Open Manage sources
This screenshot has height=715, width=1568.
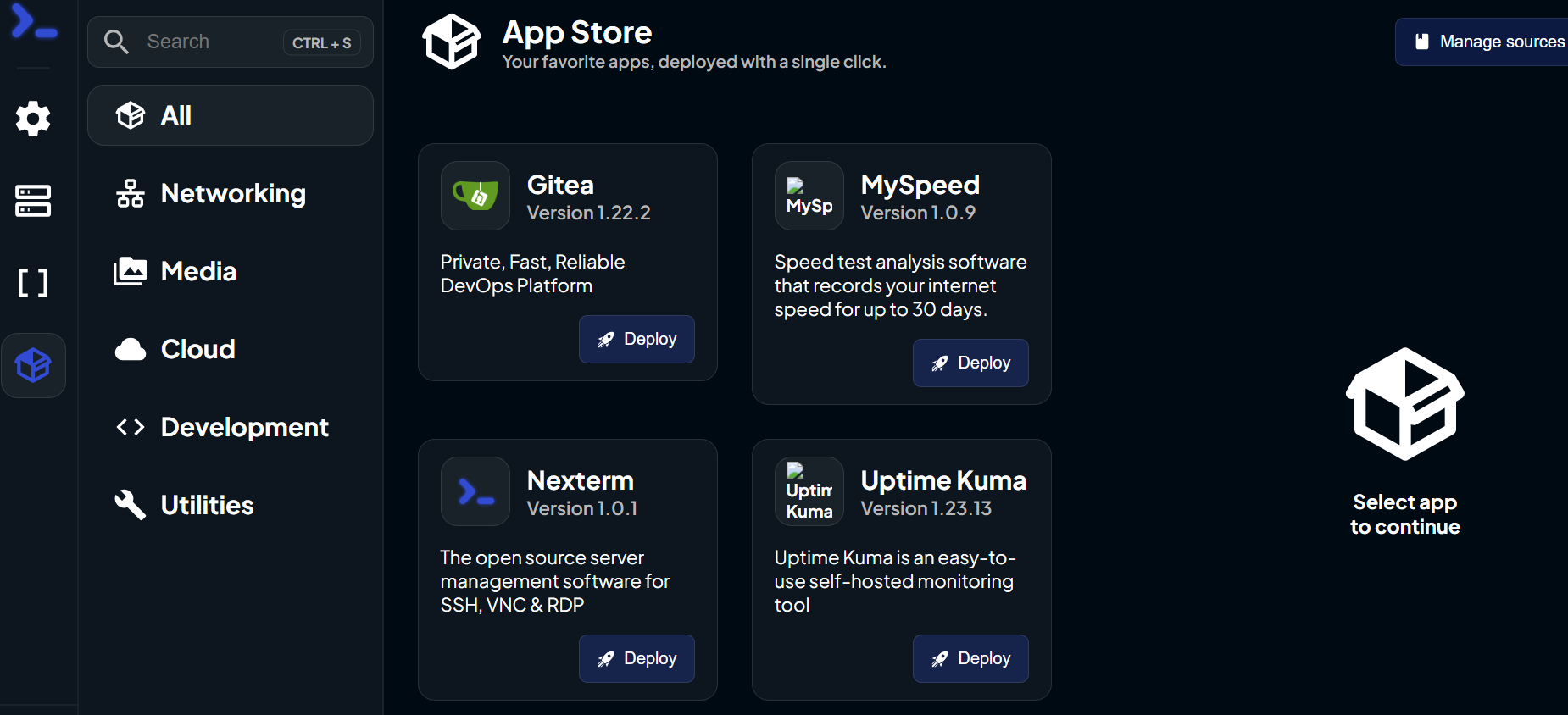click(x=1488, y=42)
